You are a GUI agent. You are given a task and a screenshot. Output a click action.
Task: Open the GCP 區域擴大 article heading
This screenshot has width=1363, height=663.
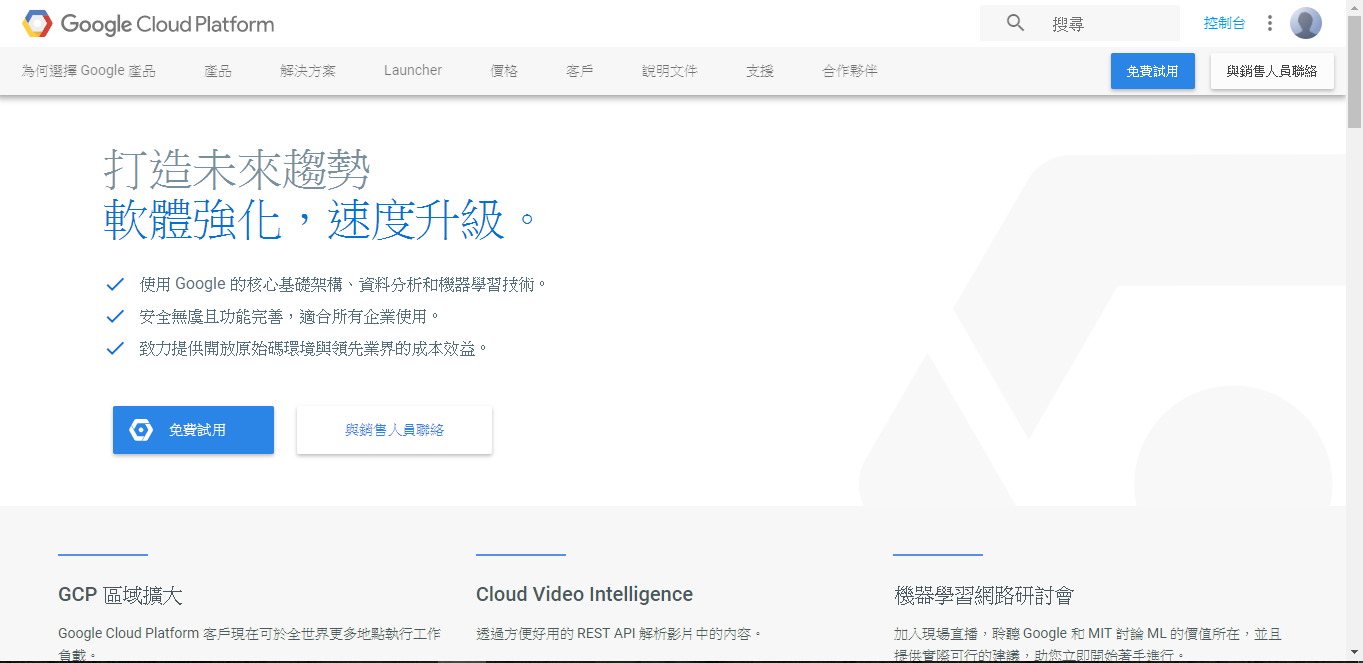pyautogui.click(x=120, y=595)
